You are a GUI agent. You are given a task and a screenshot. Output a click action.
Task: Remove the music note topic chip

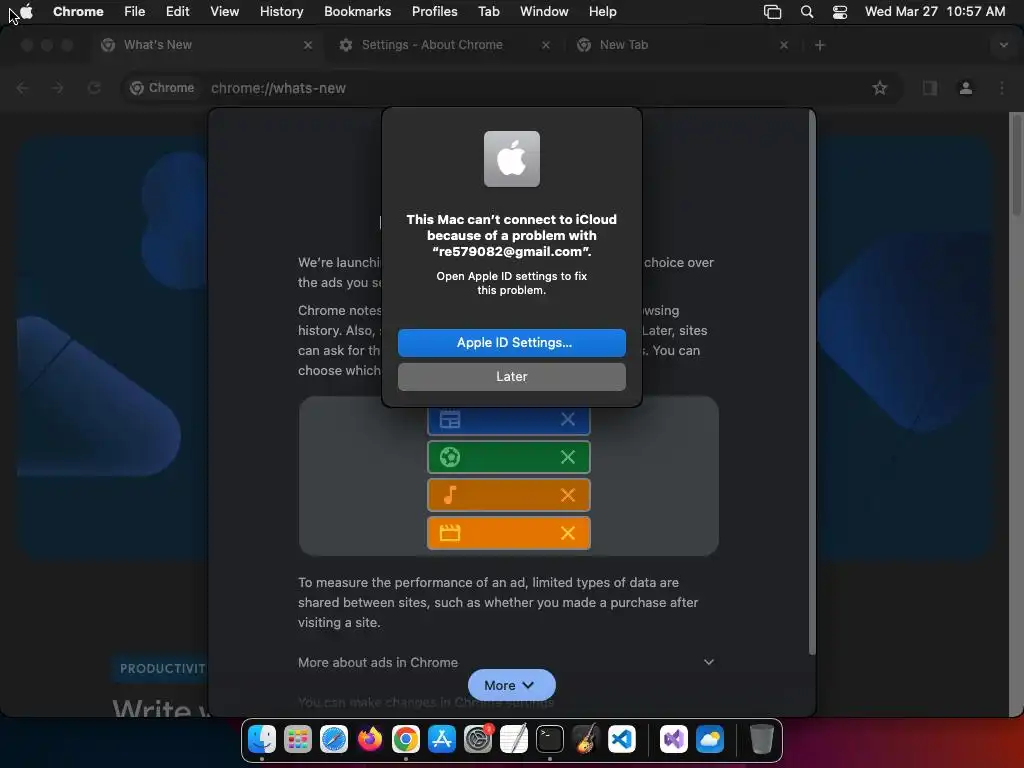[x=568, y=495]
